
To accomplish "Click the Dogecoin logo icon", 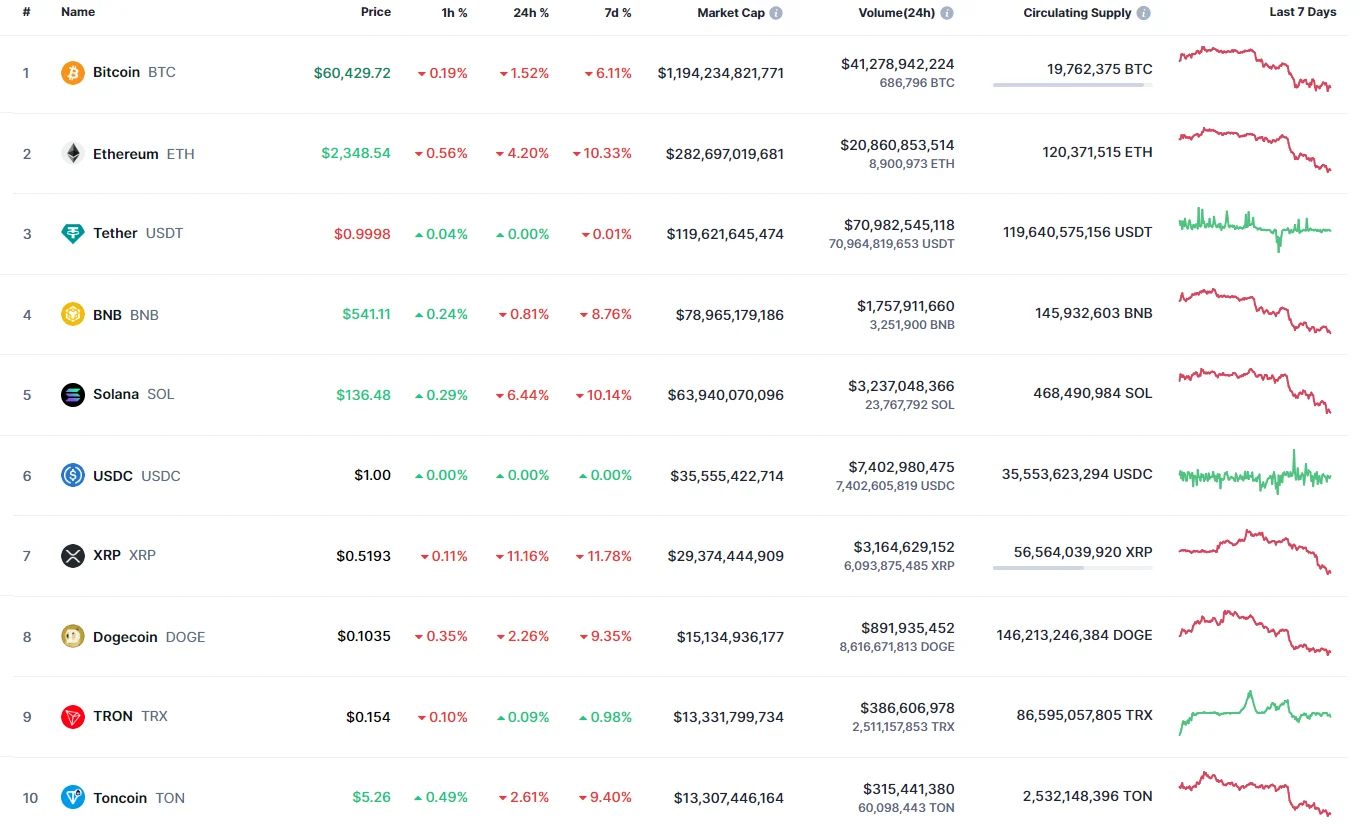I will [x=73, y=637].
